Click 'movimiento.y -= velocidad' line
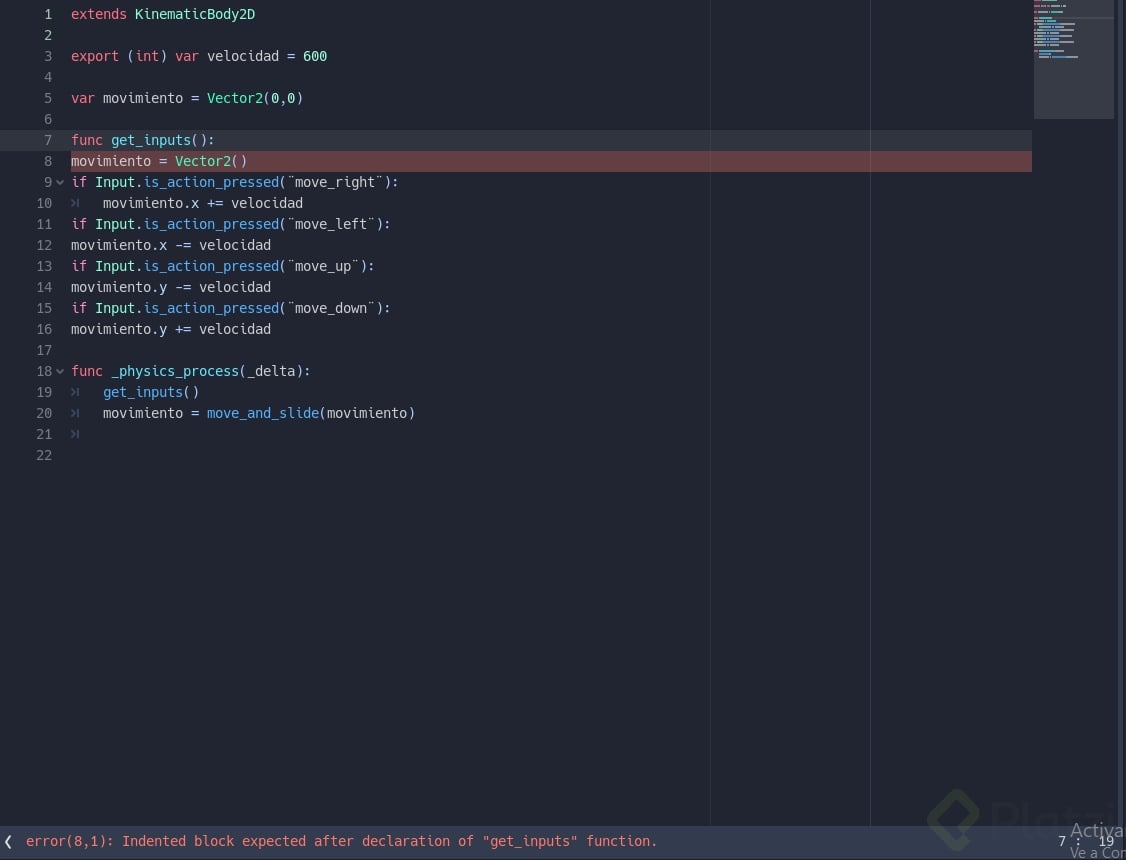This screenshot has height=860, width=1126. [x=171, y=287]
